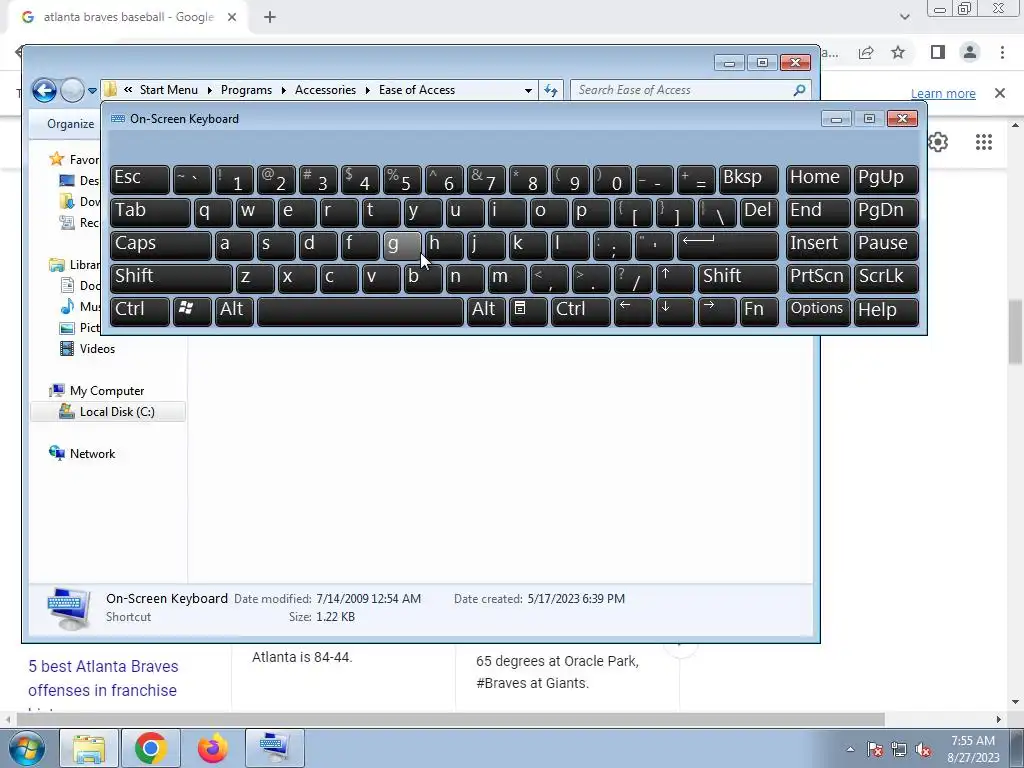Switch to Chrome in the taskbar
Image resolution: width=1024 pixels, height=768 pixels.
coord(150,748)
